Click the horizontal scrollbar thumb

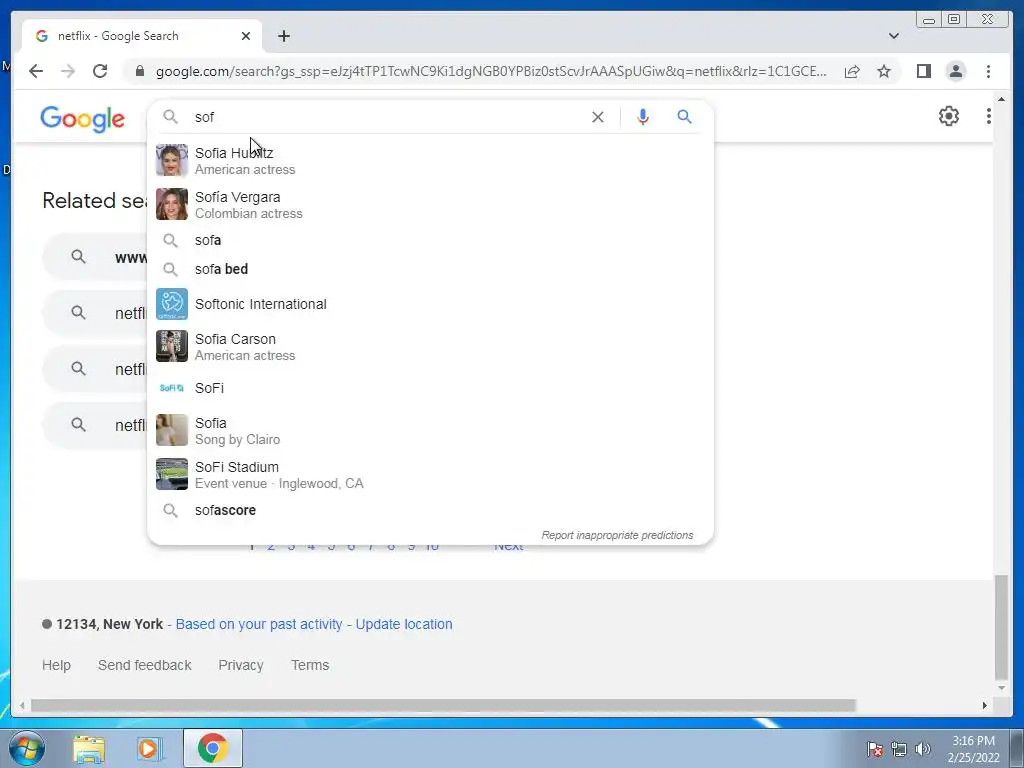(x=443, y=705)
